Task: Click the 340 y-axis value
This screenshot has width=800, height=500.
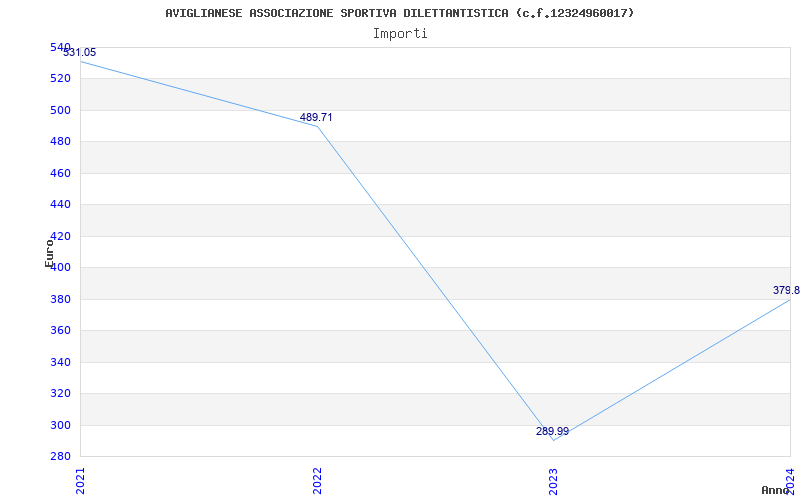Action: [60, 362]
